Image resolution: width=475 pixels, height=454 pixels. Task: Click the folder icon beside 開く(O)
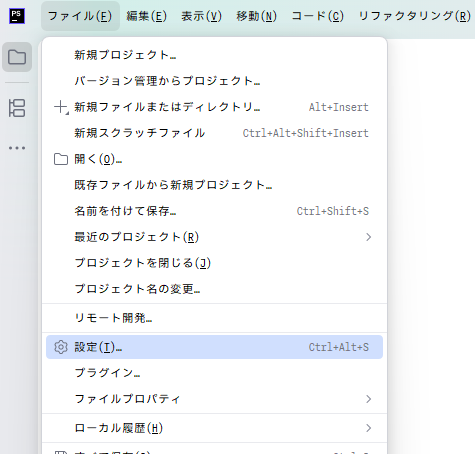61,159
